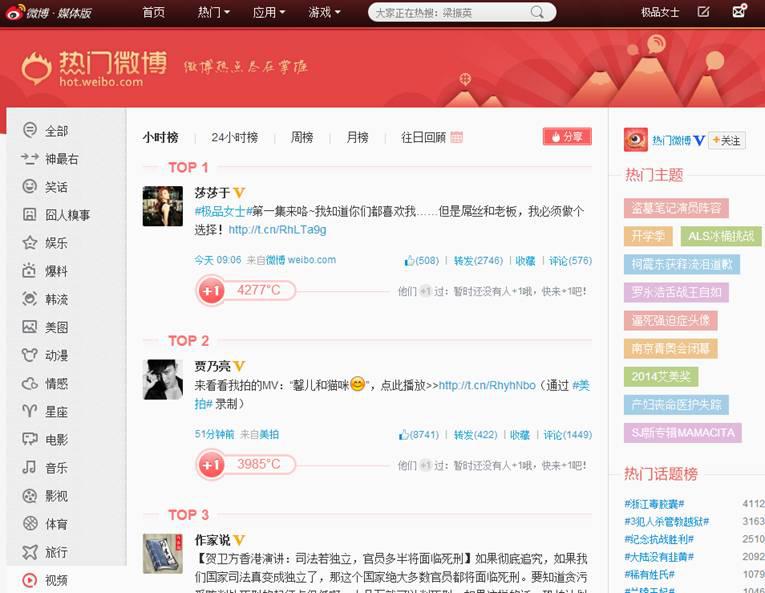This screenshot has height=593, width=765.
Task: Switch to the 24小时榜 tab
Action: (235, 138)
